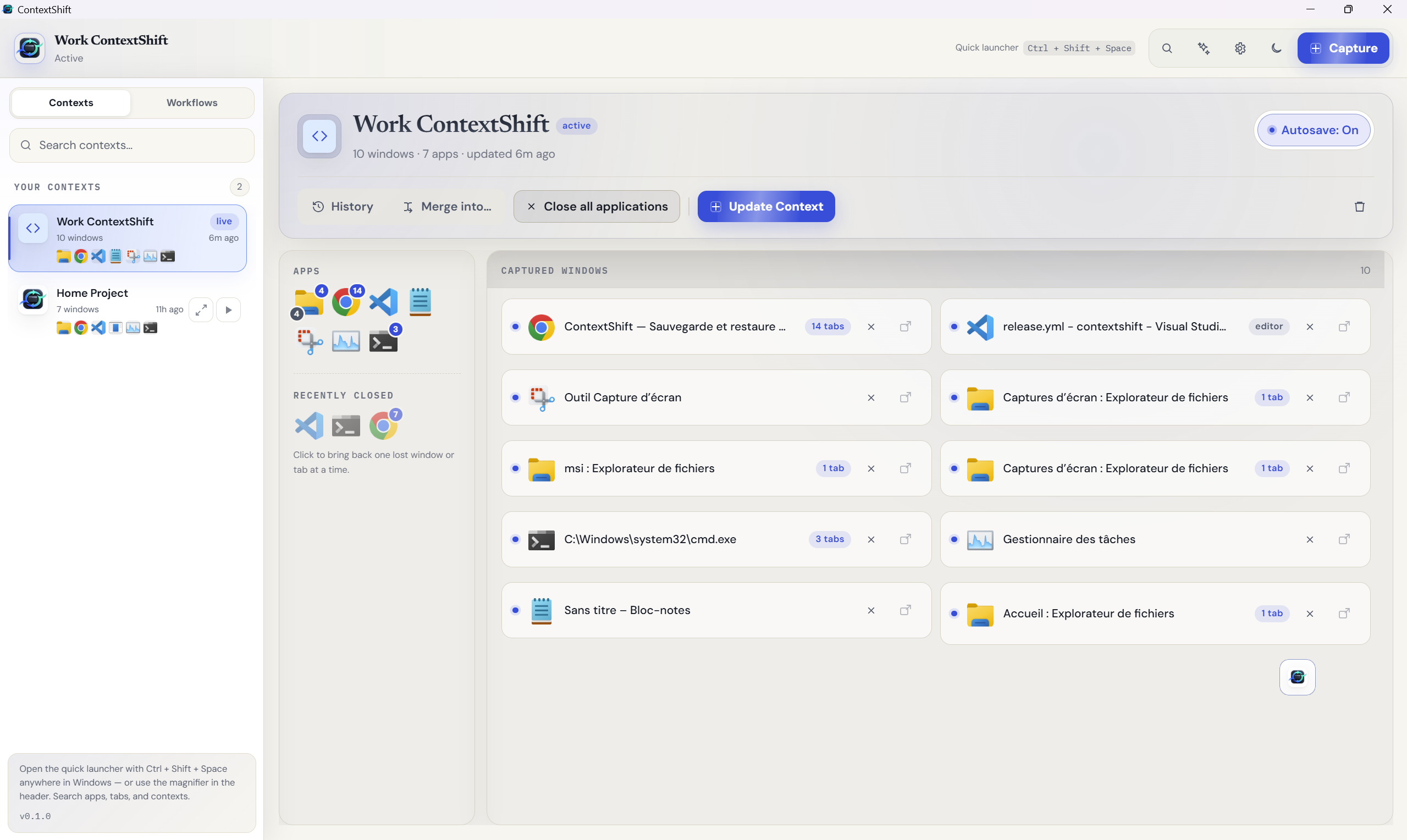Focus the Search contexts field

[132, 146]
